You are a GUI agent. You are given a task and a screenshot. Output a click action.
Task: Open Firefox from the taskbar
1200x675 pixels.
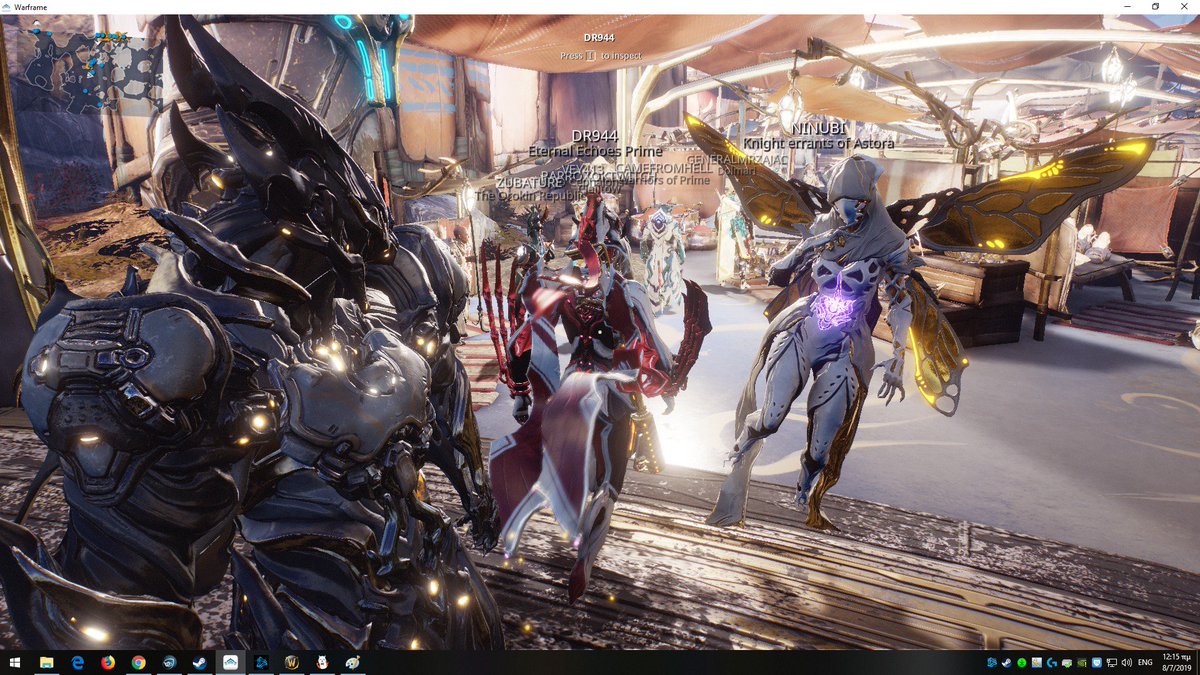108,663
